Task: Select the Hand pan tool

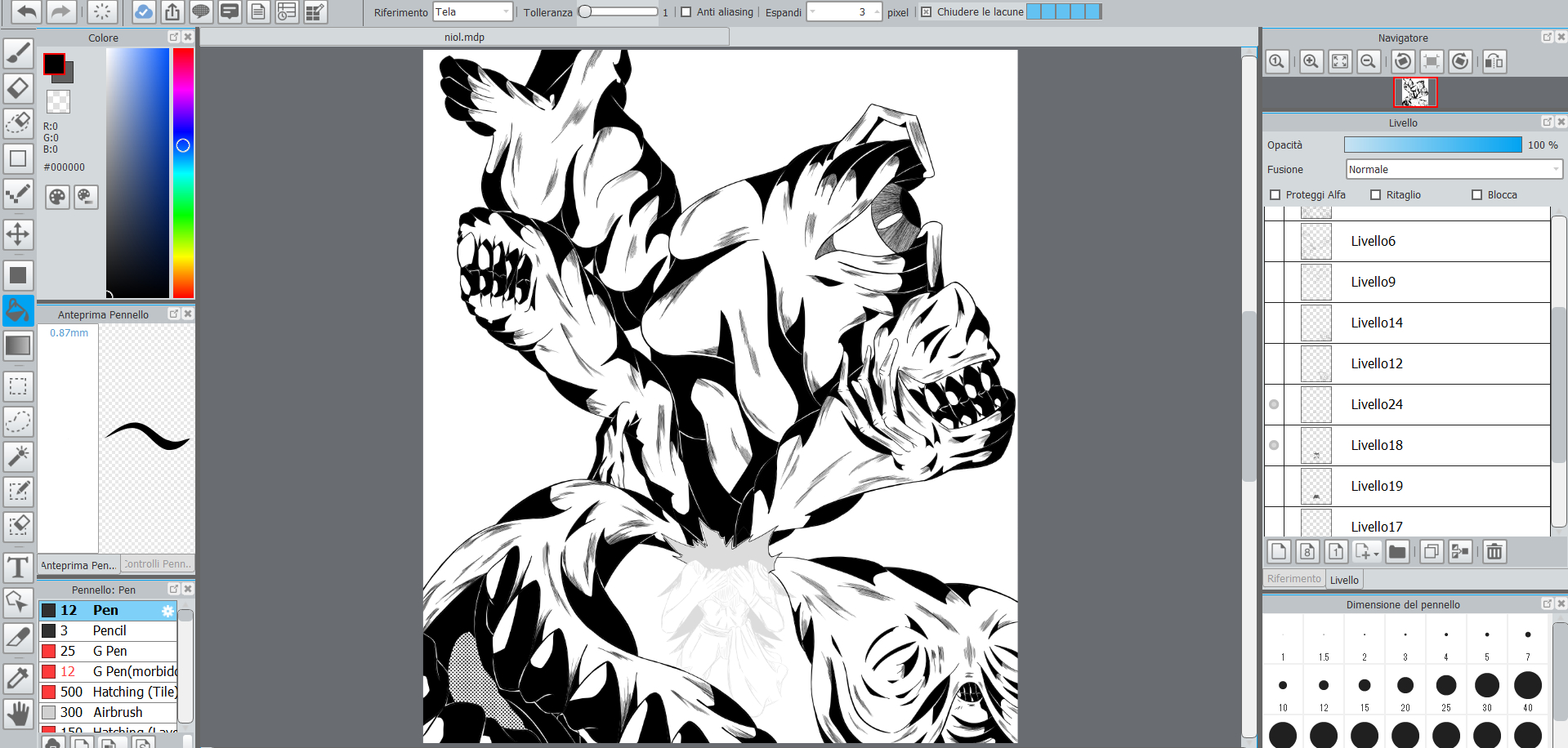Action: click(18, 714)
